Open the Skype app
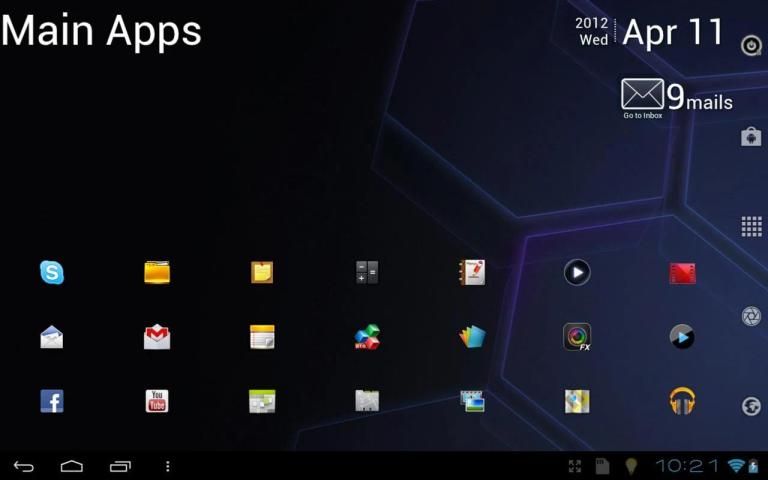Image resolution: width=768 pixels, height=480 pixels. (x=52, y=272)
